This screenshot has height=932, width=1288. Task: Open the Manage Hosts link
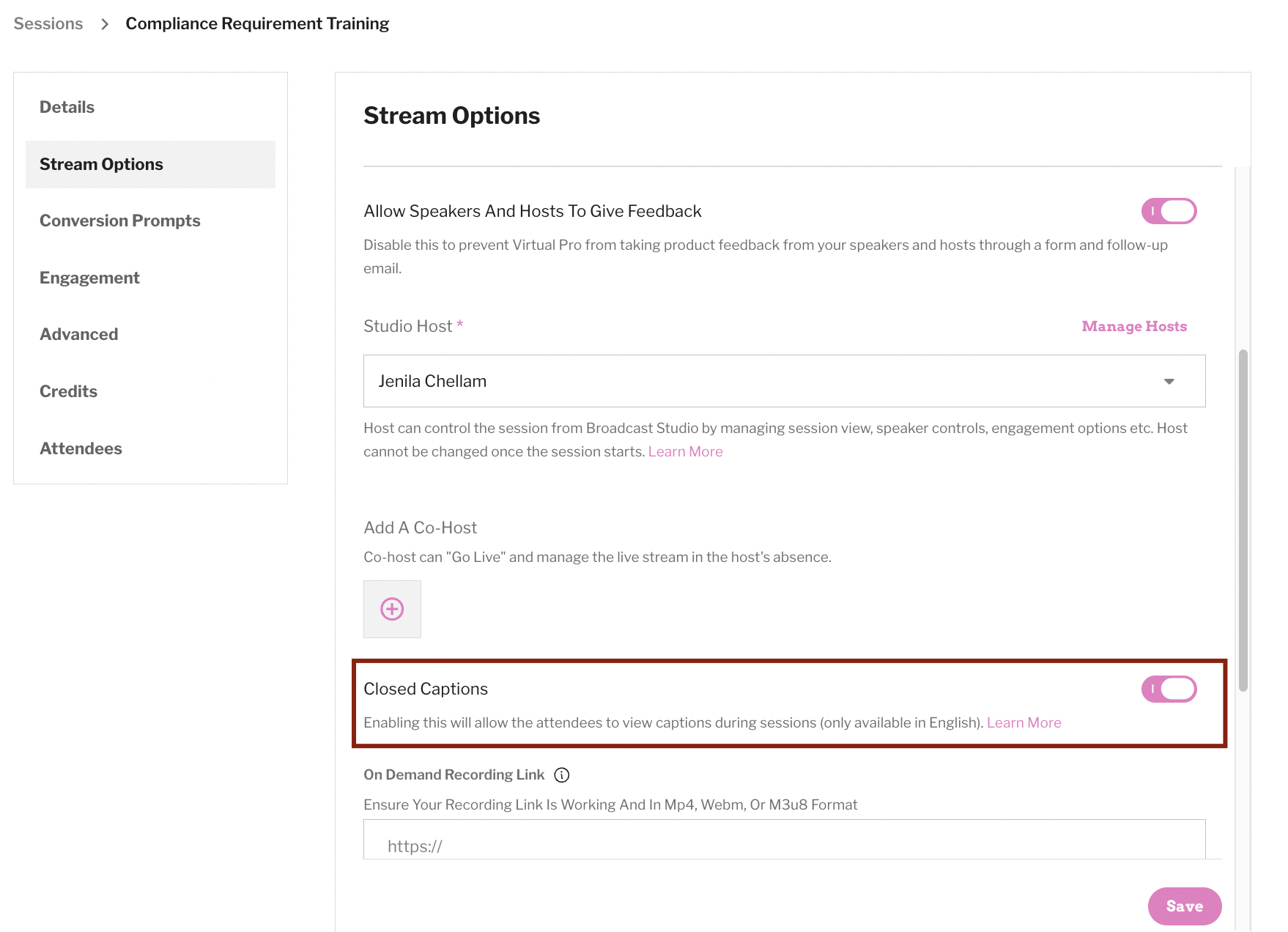tap(1134, 326)
